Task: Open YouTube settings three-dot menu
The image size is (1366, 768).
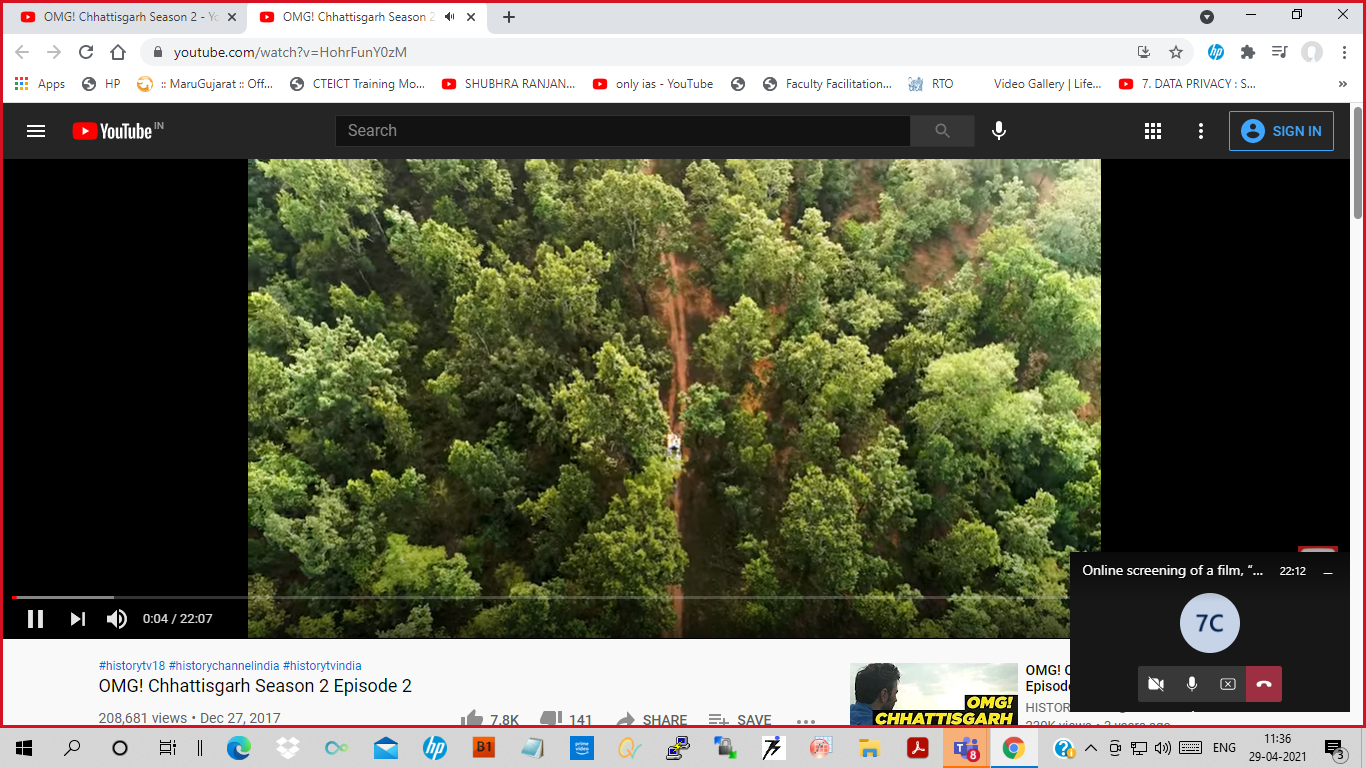Action: coord(1201,131)
